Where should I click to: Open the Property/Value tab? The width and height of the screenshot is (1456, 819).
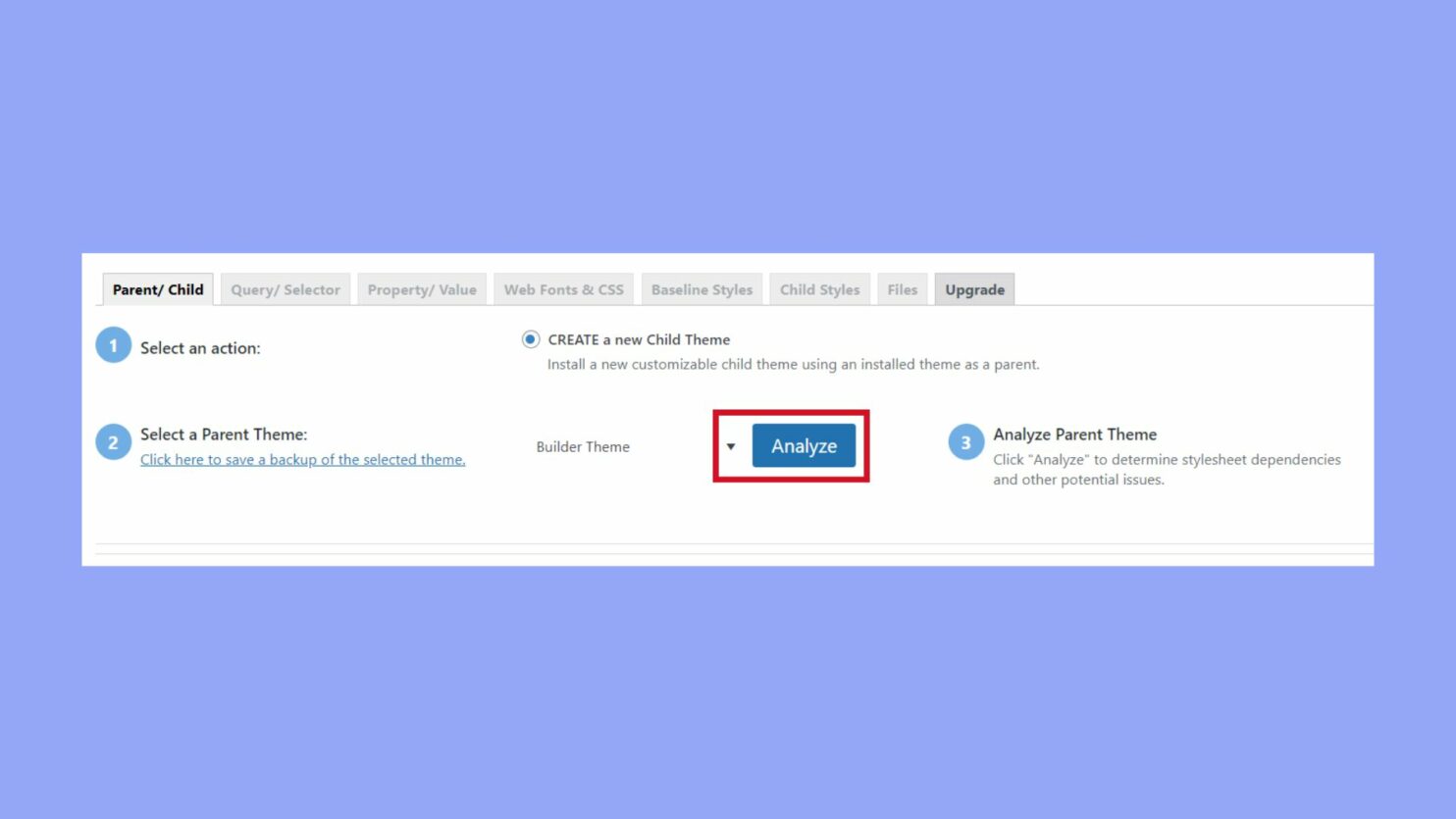421,289
